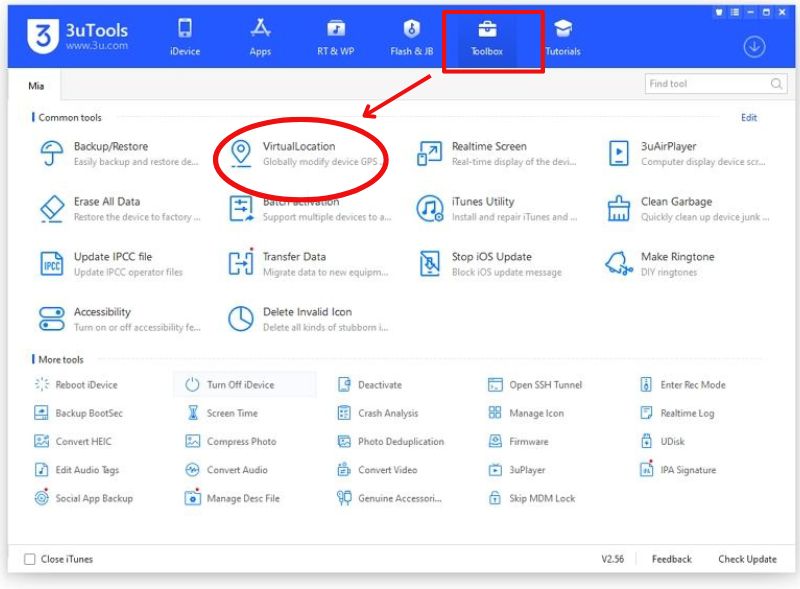Open the Manage Desc File tool
Screen dimensions: 800x589
point(232,498)
